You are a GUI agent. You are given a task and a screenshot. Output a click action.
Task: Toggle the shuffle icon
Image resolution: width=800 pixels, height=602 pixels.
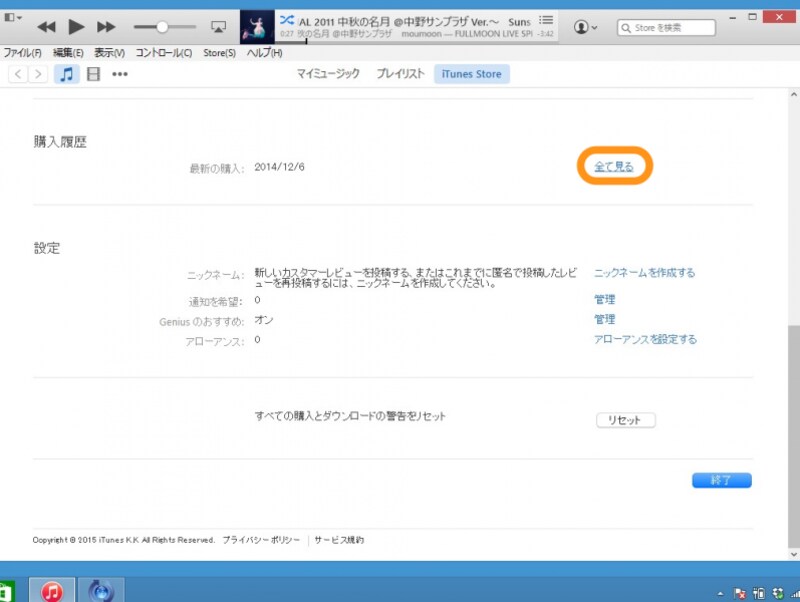[x=287, y=20]
